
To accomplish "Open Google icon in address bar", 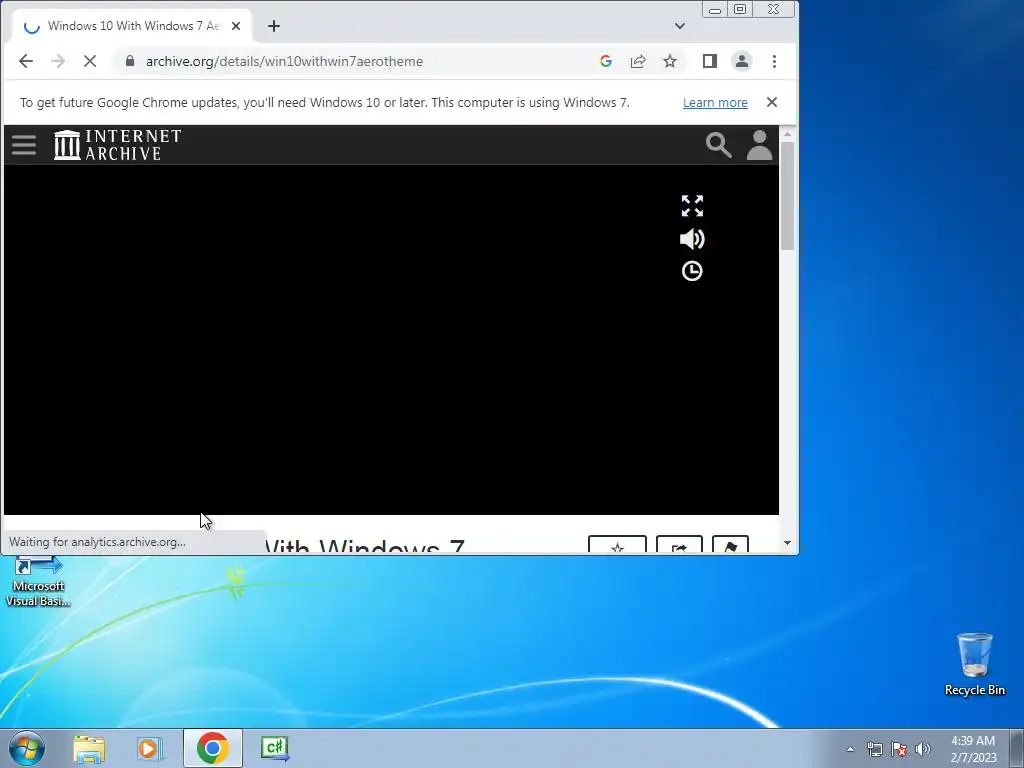I will [606, 61].
